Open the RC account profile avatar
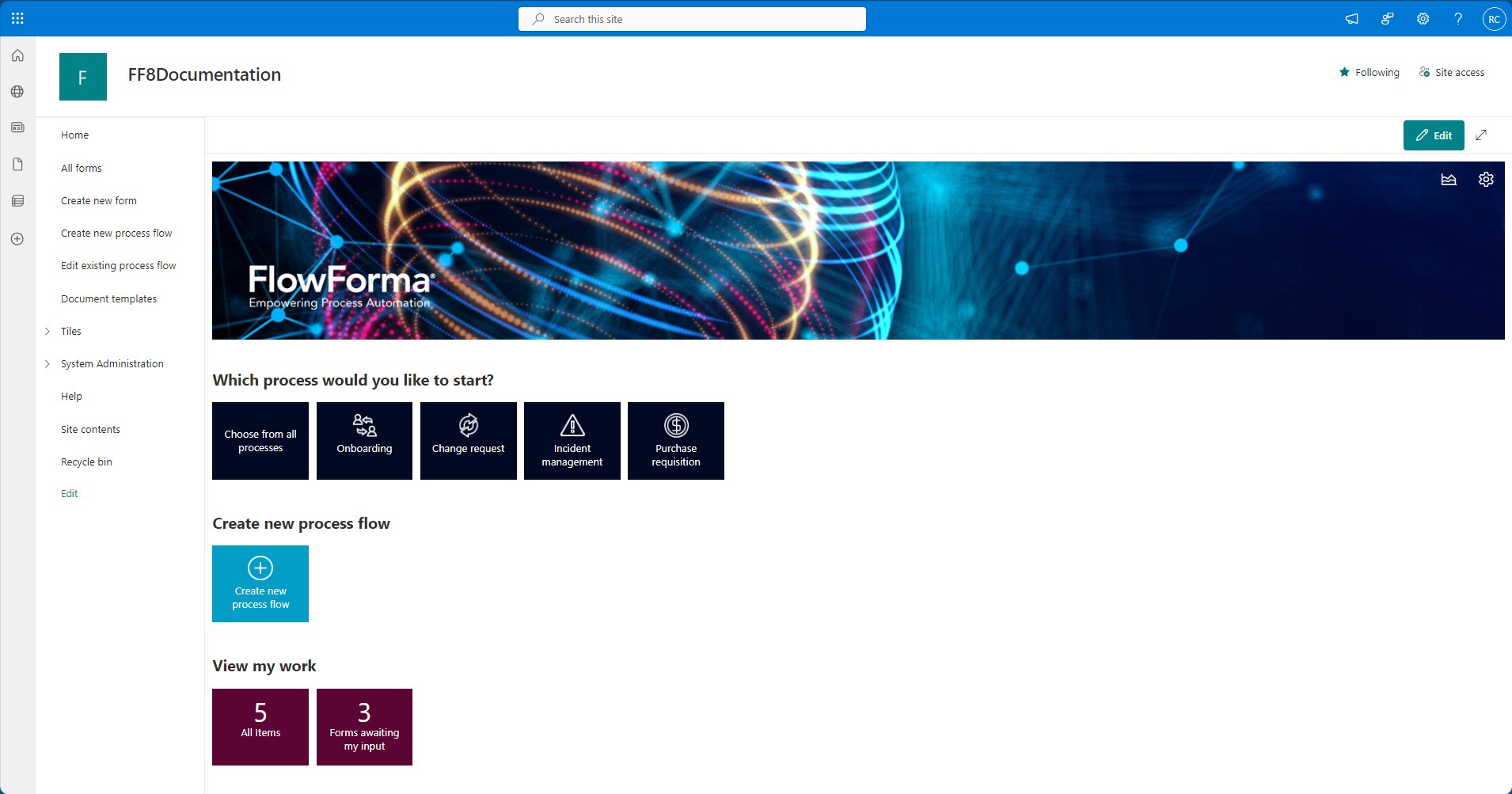This screenshot has height=794, width=1512. (x=1494, y=19)
